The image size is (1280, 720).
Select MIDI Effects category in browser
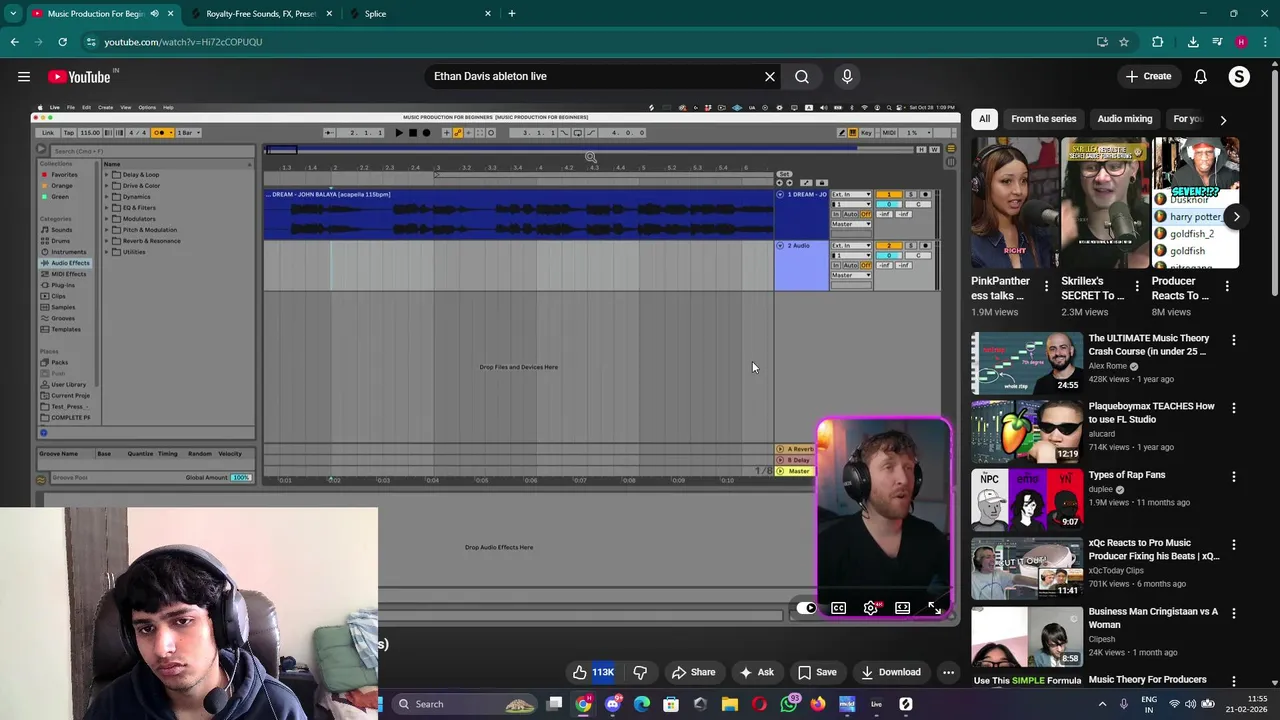pos(68,274)
